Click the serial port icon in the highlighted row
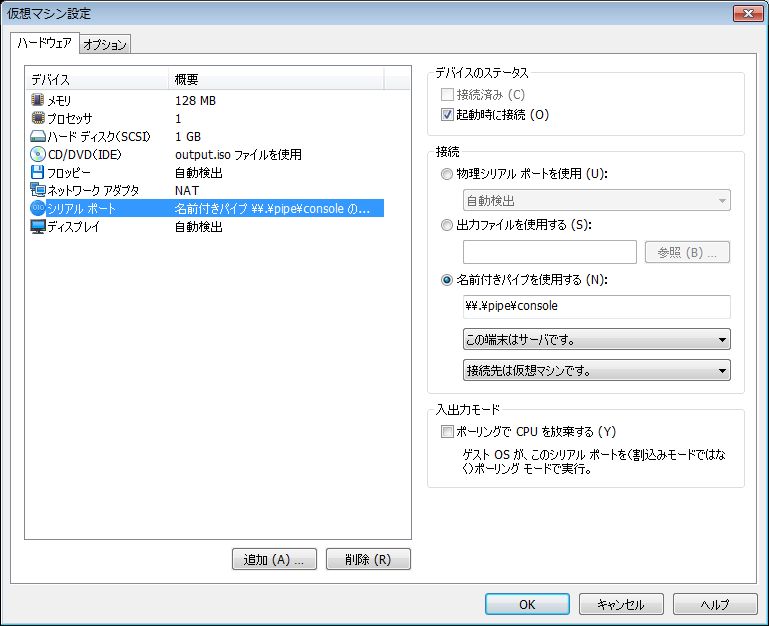The width and height of the screenshot is (769, 626). [x=37, y=209]
